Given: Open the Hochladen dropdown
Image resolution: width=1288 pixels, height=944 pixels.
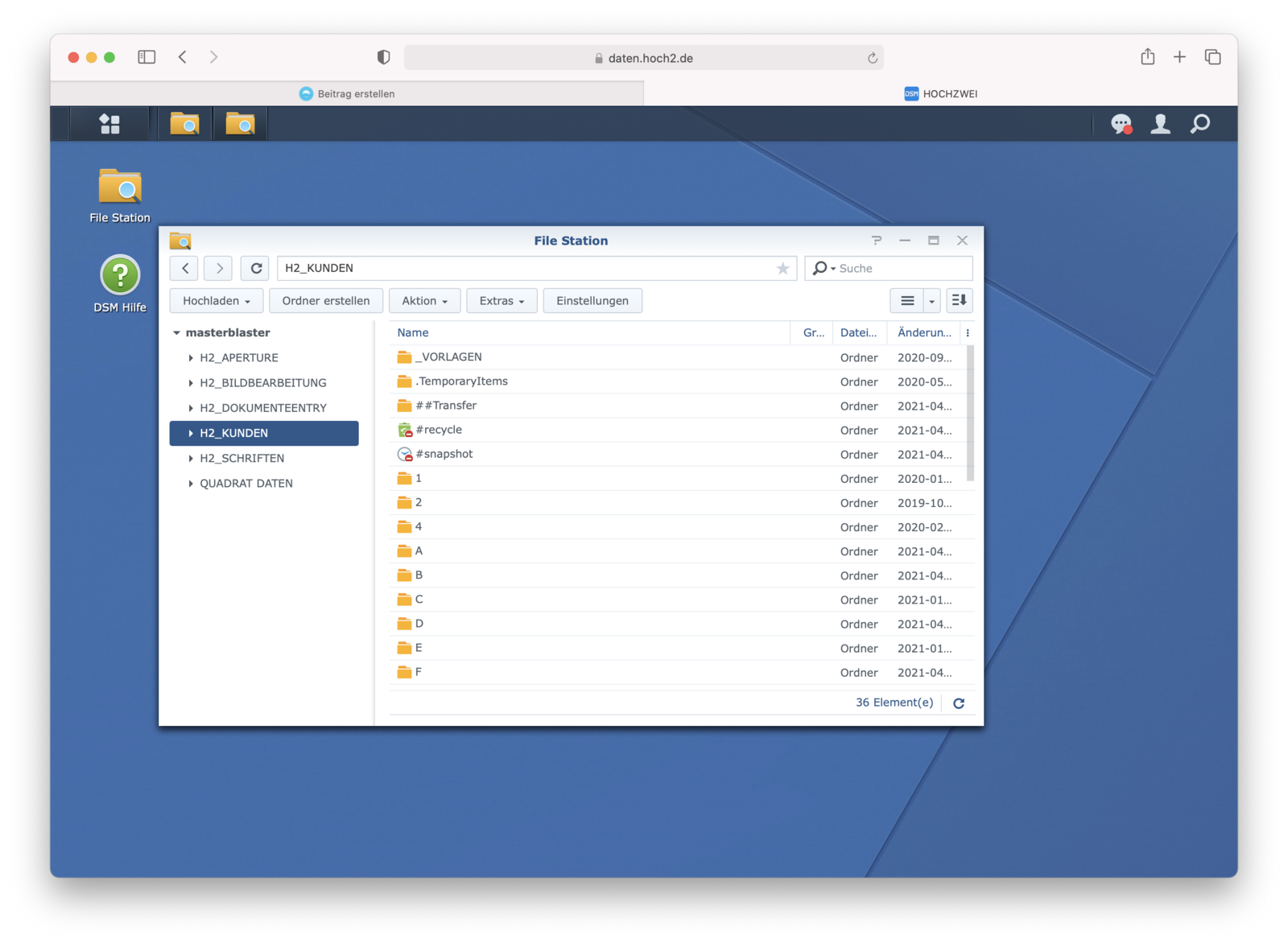Looking at the screenshot, I should 216,301.
